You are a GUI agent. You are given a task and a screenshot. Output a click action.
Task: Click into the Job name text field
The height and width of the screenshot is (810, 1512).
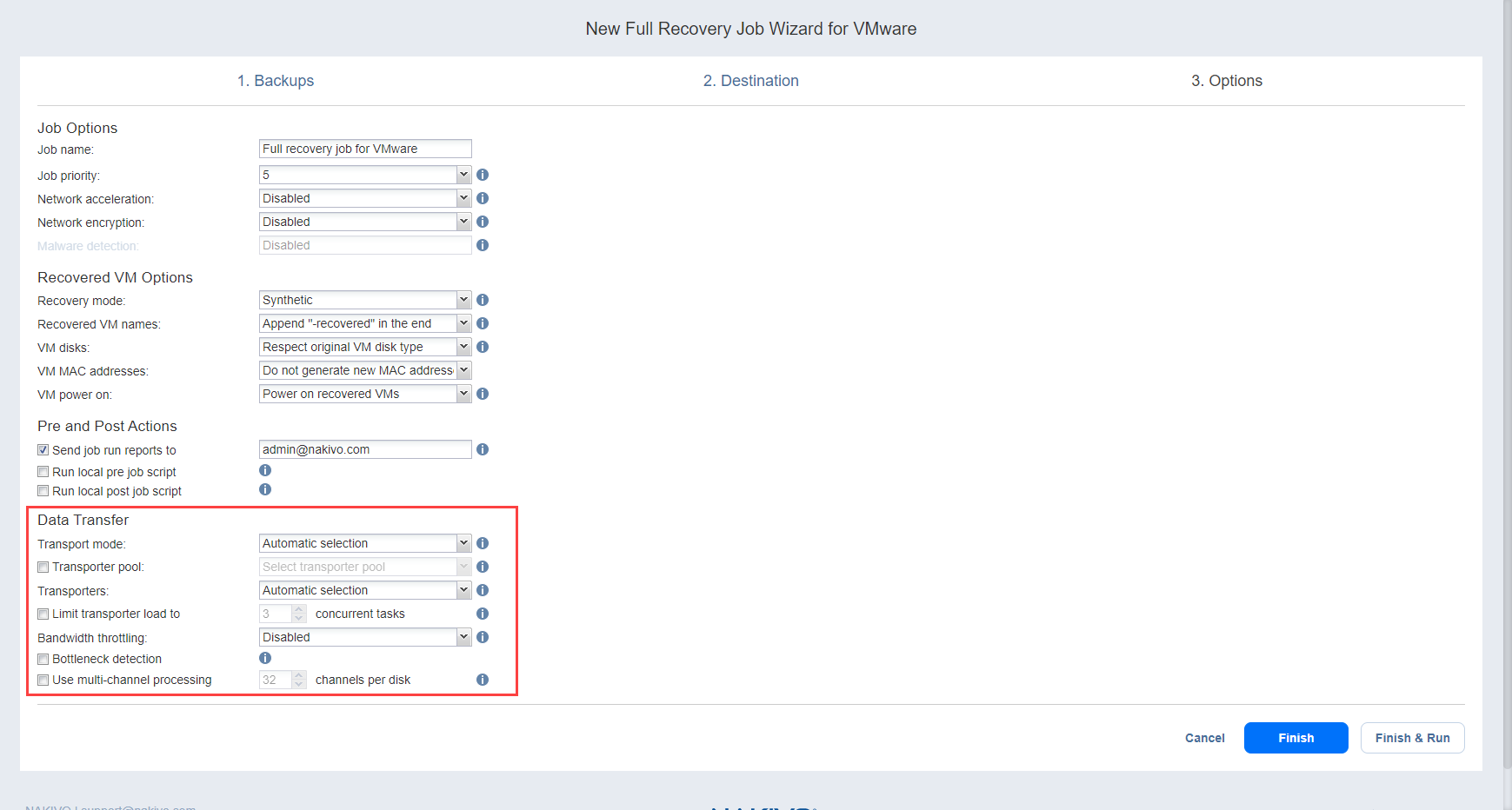pos(365,149)
